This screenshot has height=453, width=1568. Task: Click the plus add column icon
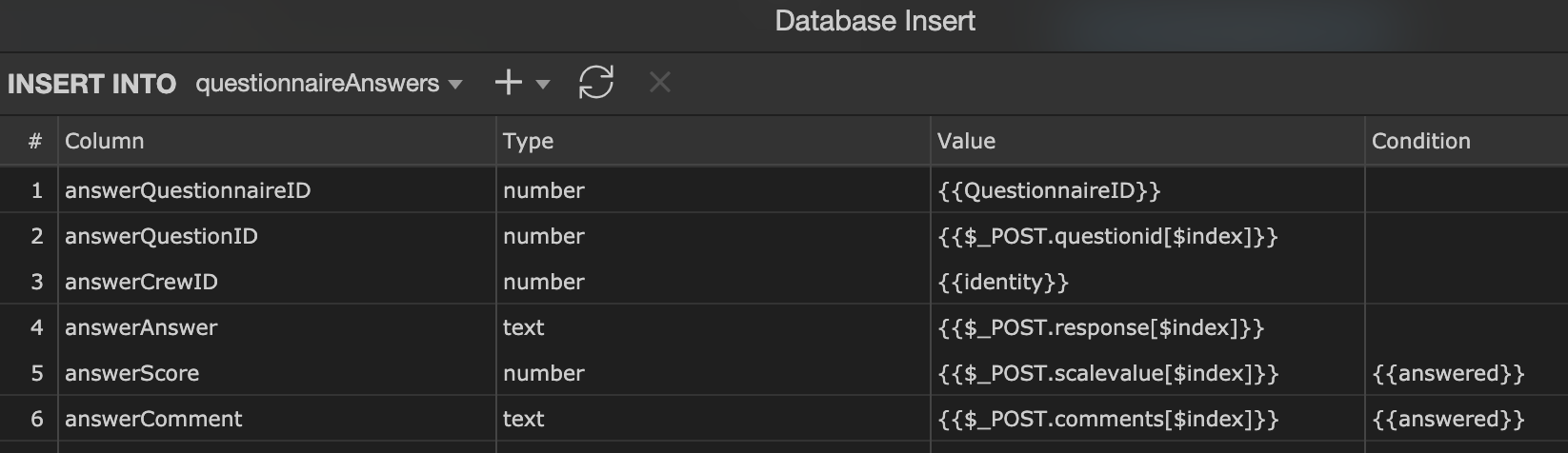click(x=509, y=84)
